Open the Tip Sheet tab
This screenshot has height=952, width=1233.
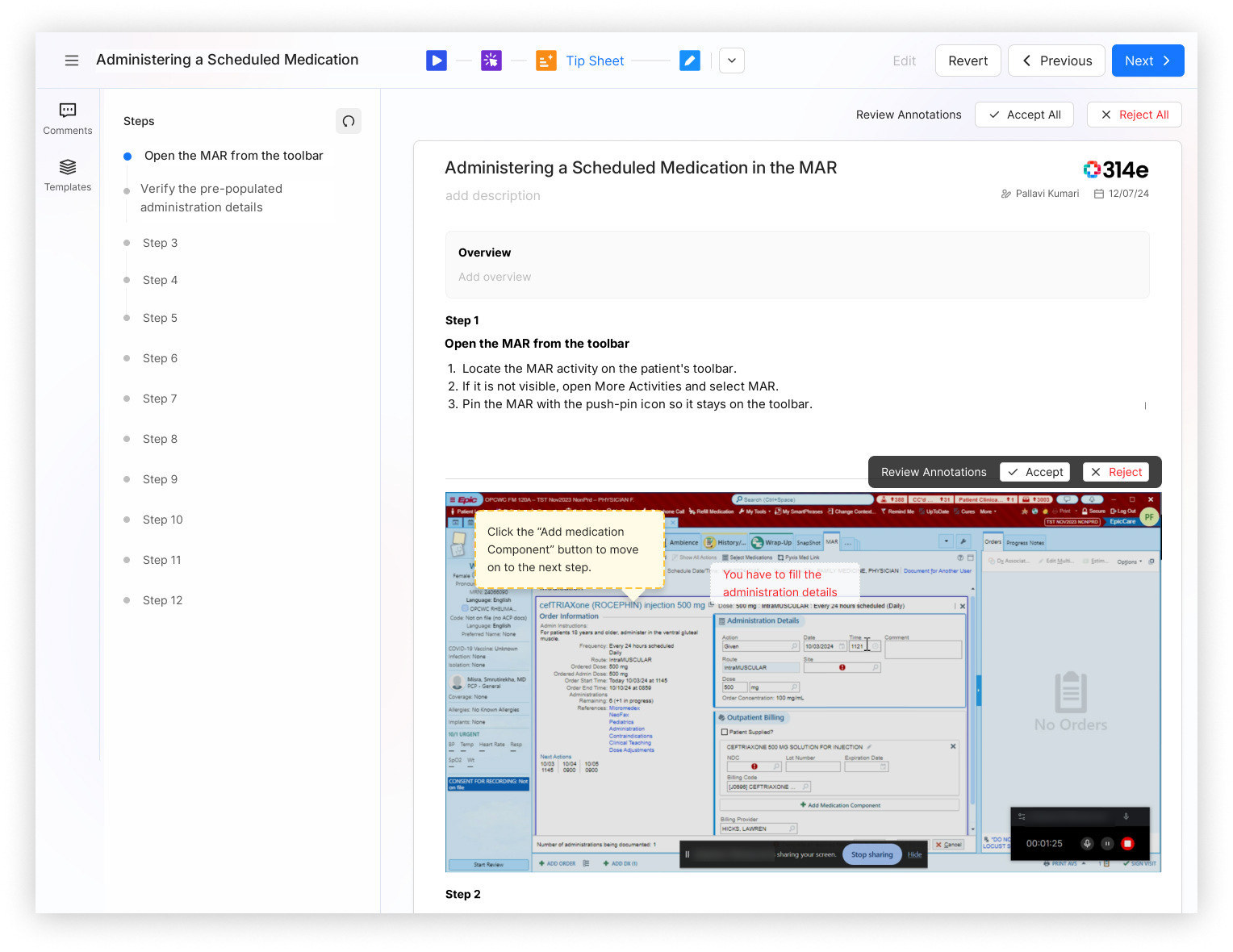click(x=595, y=61)
